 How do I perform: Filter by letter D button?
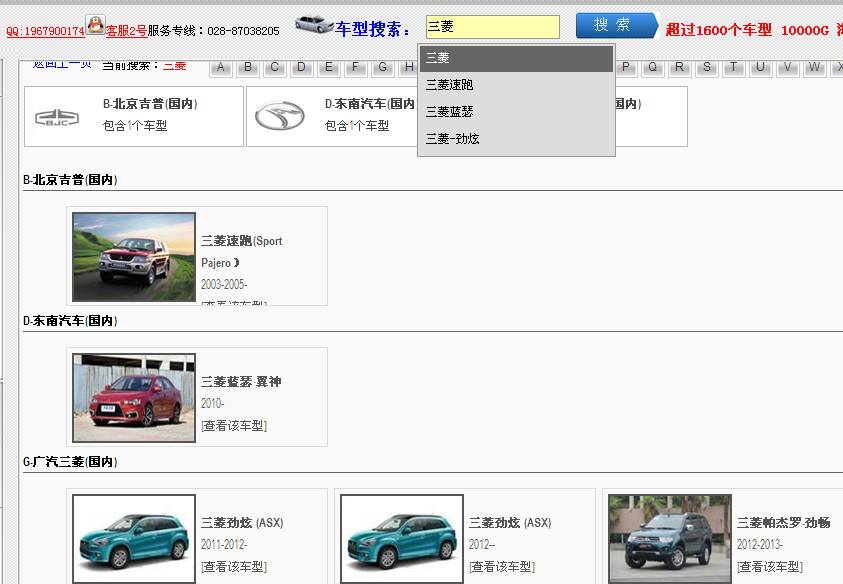pos(302,68)
